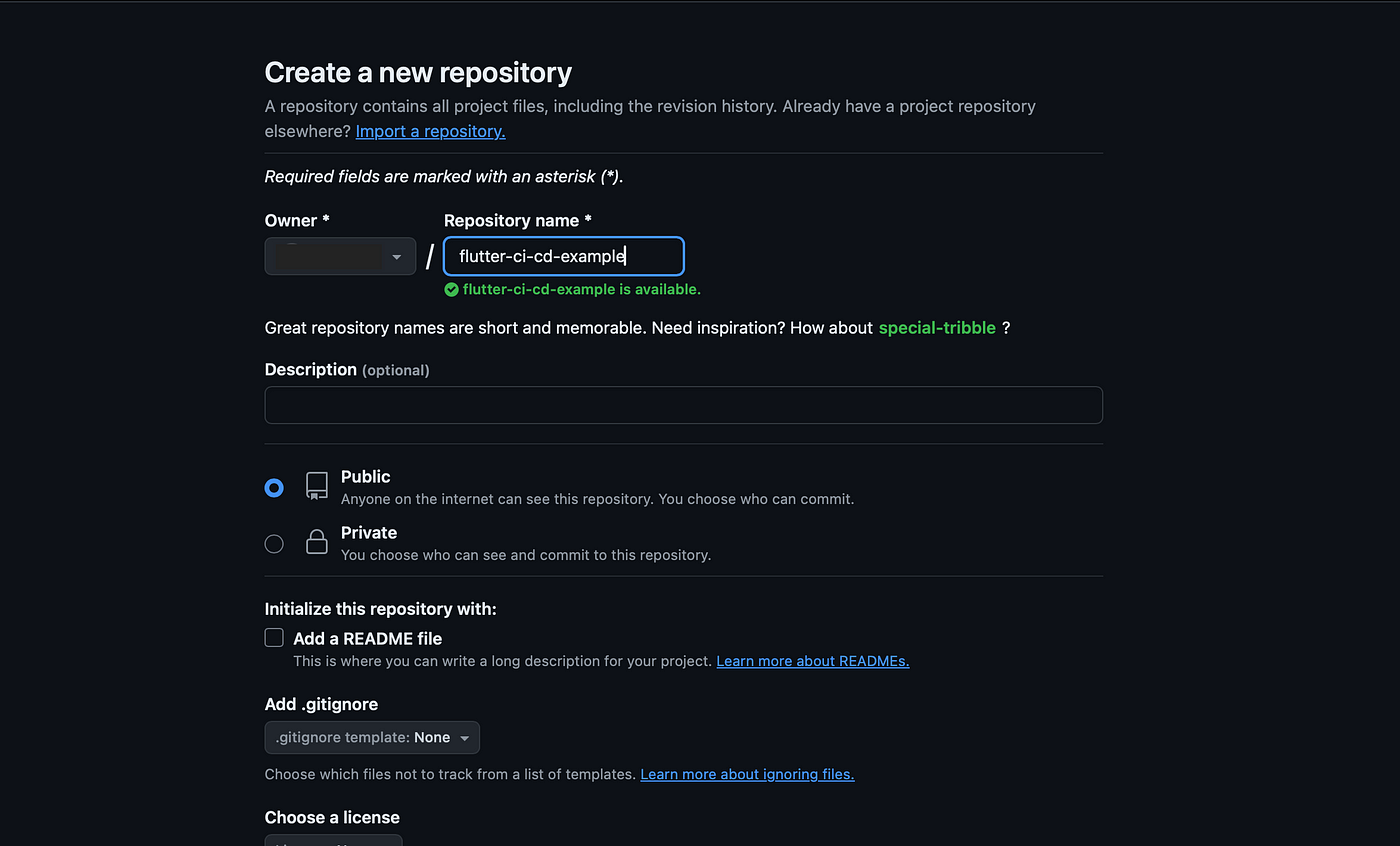1400x846 pixels.
Task: Click the Private option label text
Action: 369,533
